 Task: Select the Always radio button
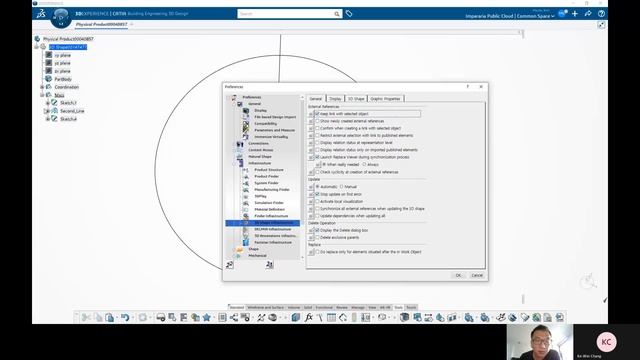pyautogui.click(x=364, y=164)
